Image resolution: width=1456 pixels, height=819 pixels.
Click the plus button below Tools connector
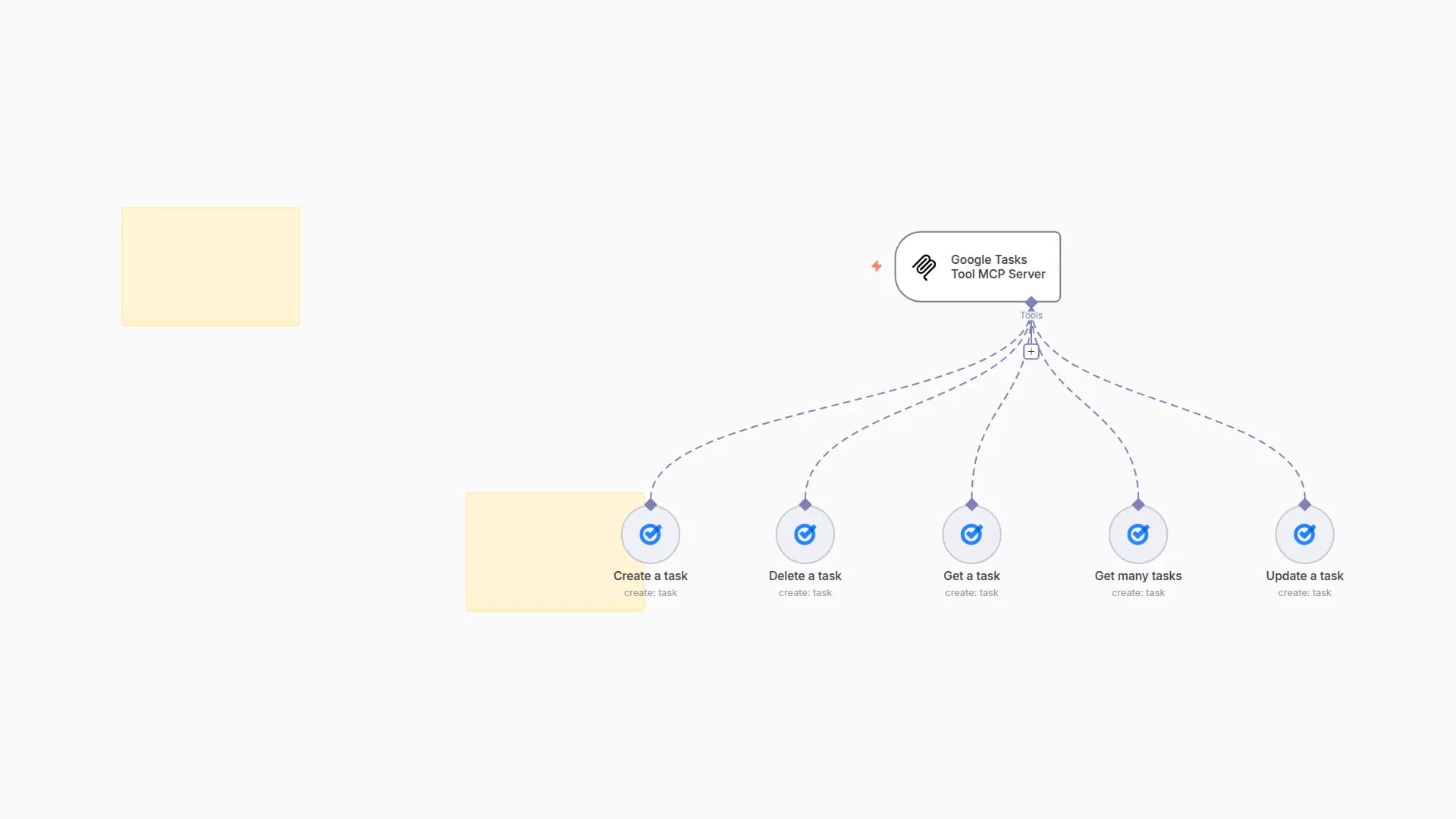point(1031,352)
